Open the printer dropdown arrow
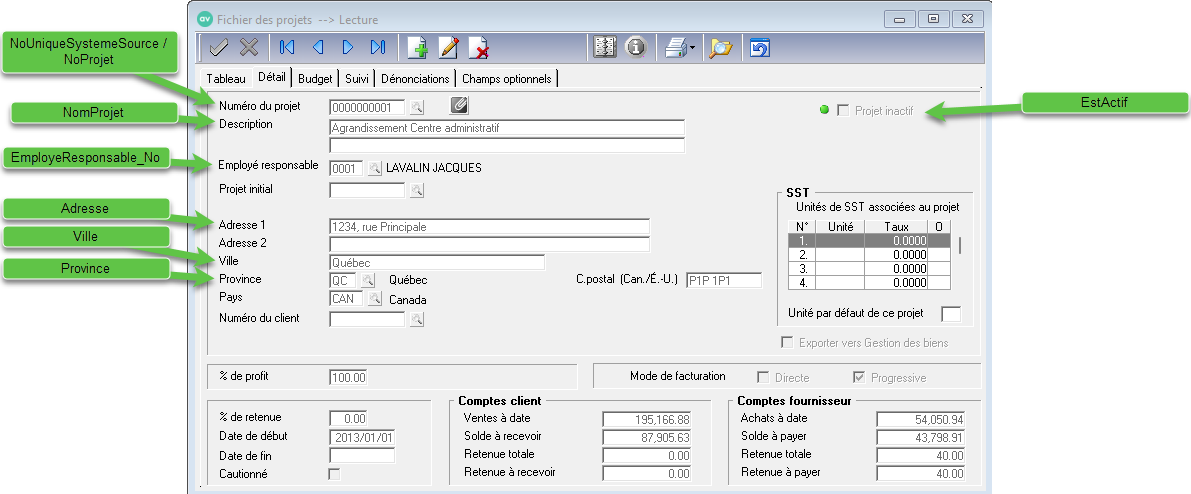This screenshot has width=1191, height=494. 692,48
